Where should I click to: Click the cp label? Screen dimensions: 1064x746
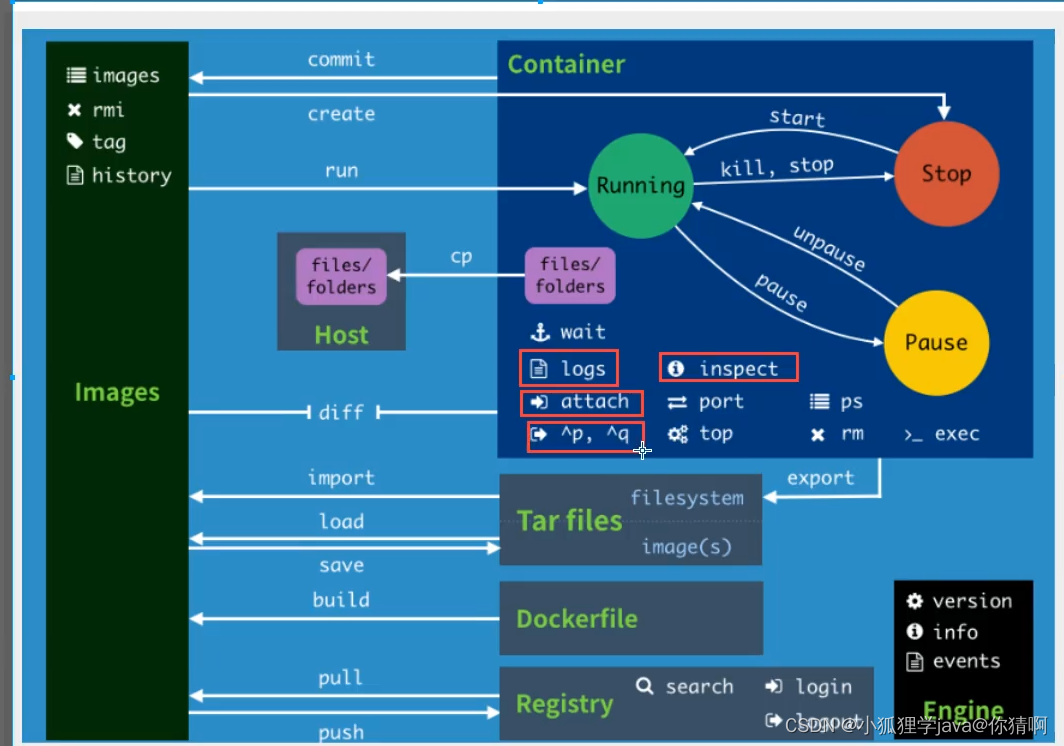(461, 257)
